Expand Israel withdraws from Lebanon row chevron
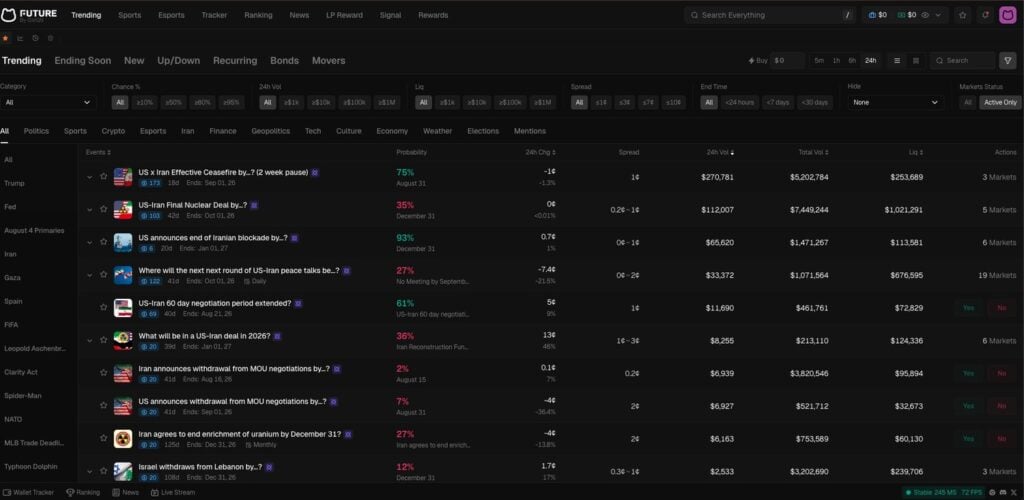The image size is (1024, 500). 89,471
